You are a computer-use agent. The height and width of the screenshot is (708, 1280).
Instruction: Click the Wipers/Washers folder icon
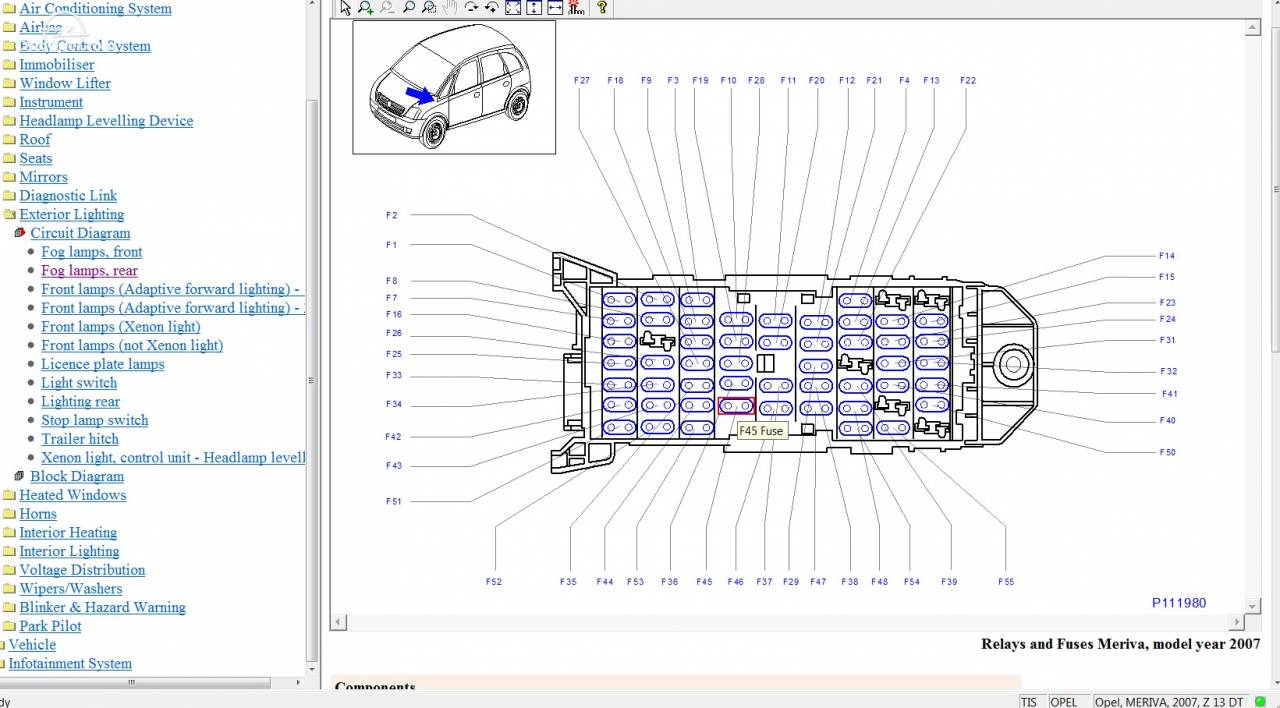coord(9,589)
